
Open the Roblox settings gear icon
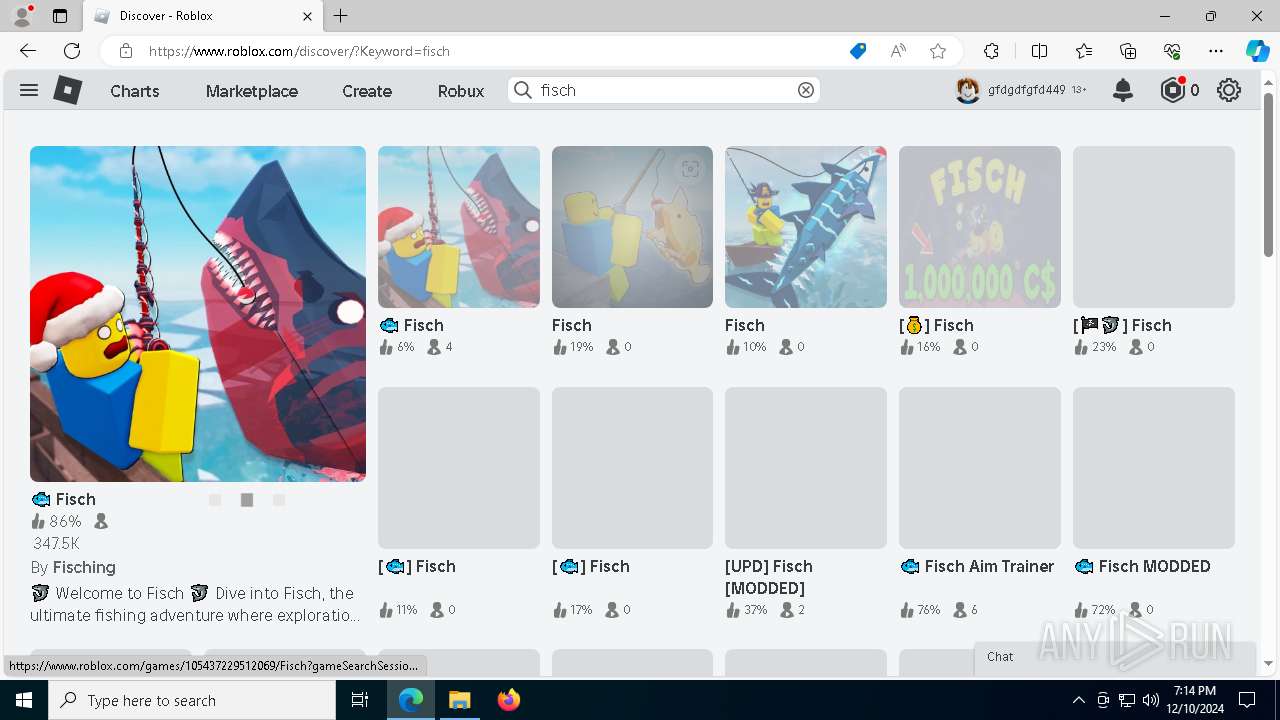pos(1229,90)
